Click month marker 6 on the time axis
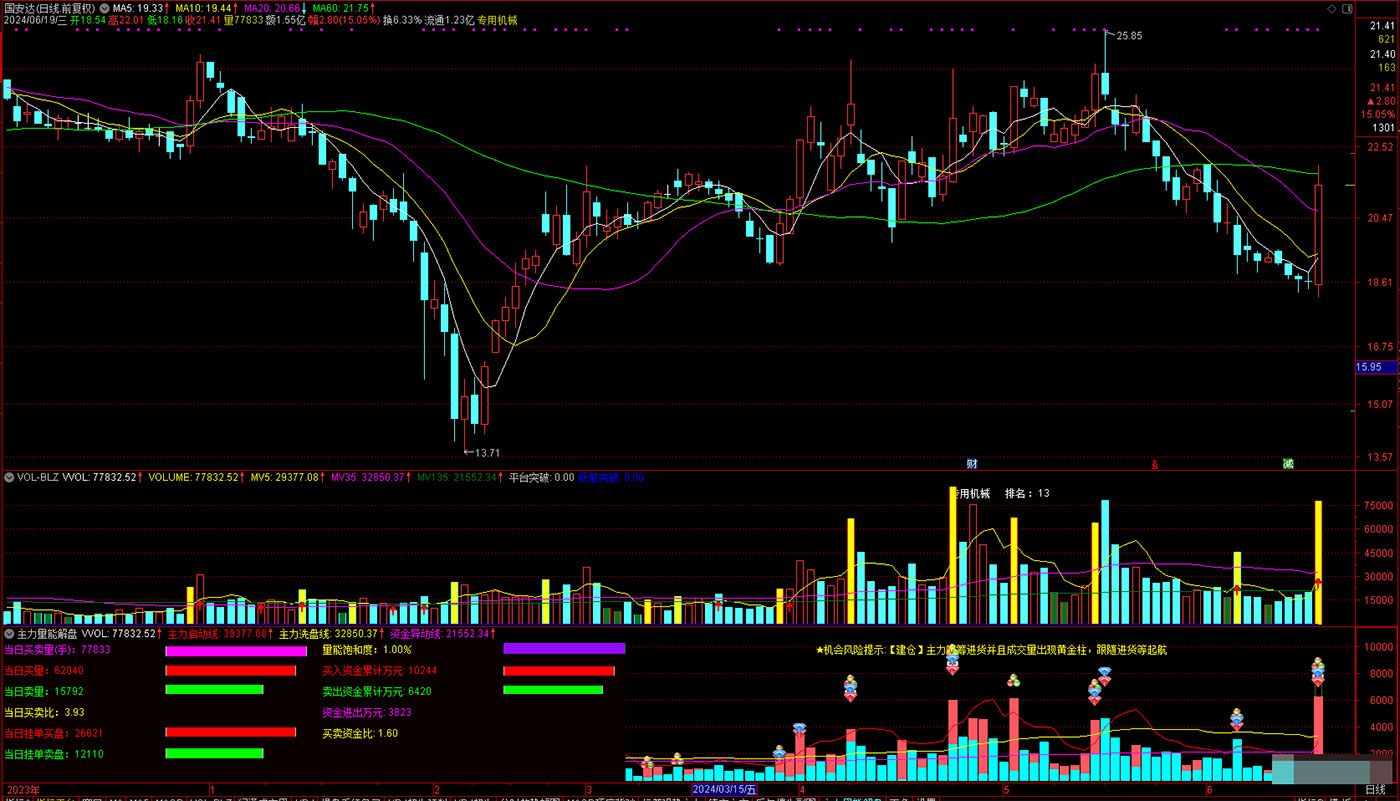Image resolution: width=1400 pixels, height=801 pixels. 1209,790
